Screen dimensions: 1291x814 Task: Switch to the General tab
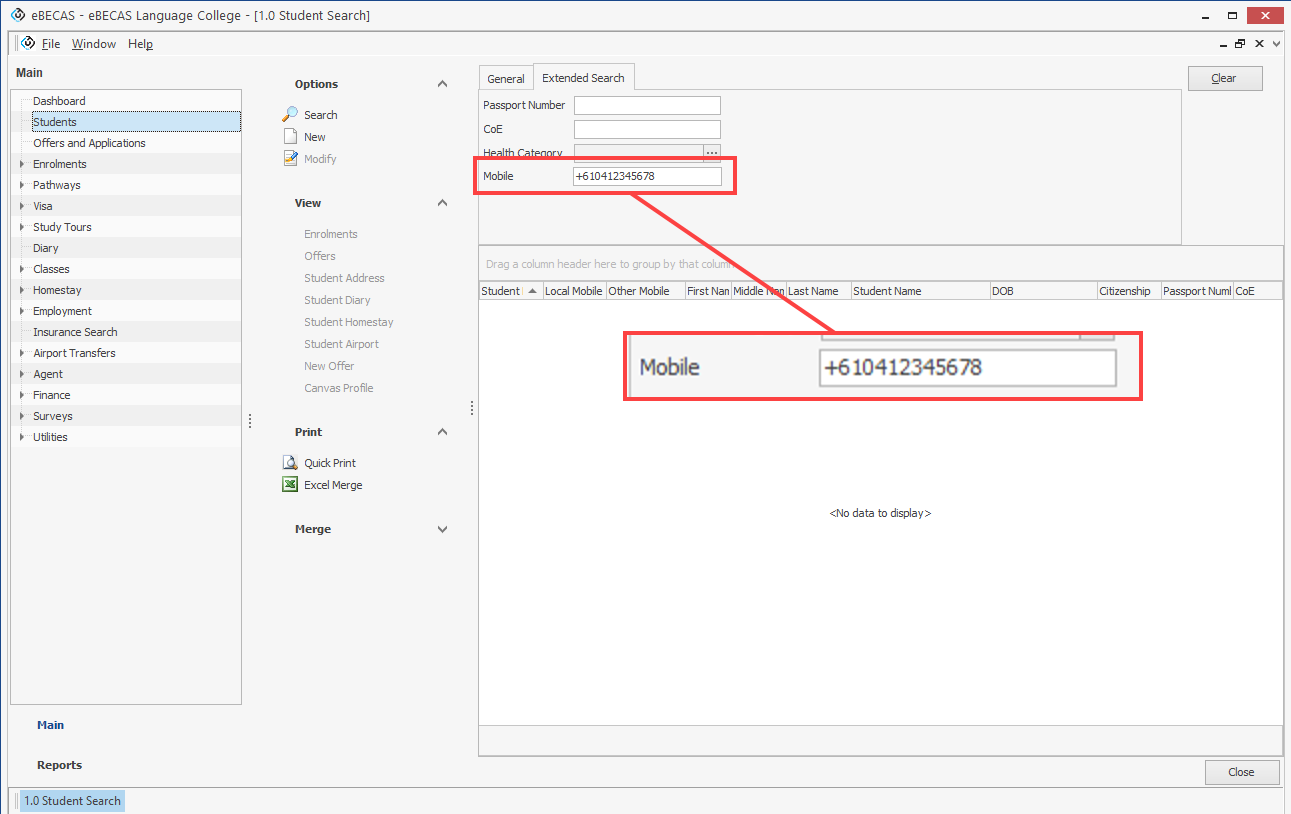(506, 79)
